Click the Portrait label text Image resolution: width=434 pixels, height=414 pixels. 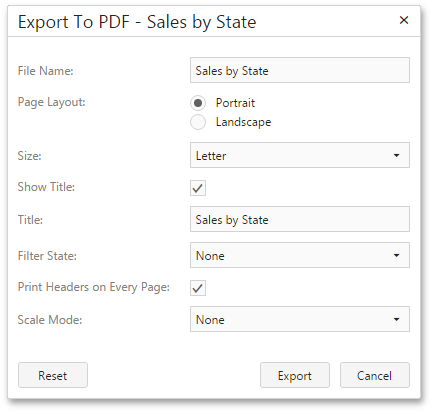(x=235, y=103)
